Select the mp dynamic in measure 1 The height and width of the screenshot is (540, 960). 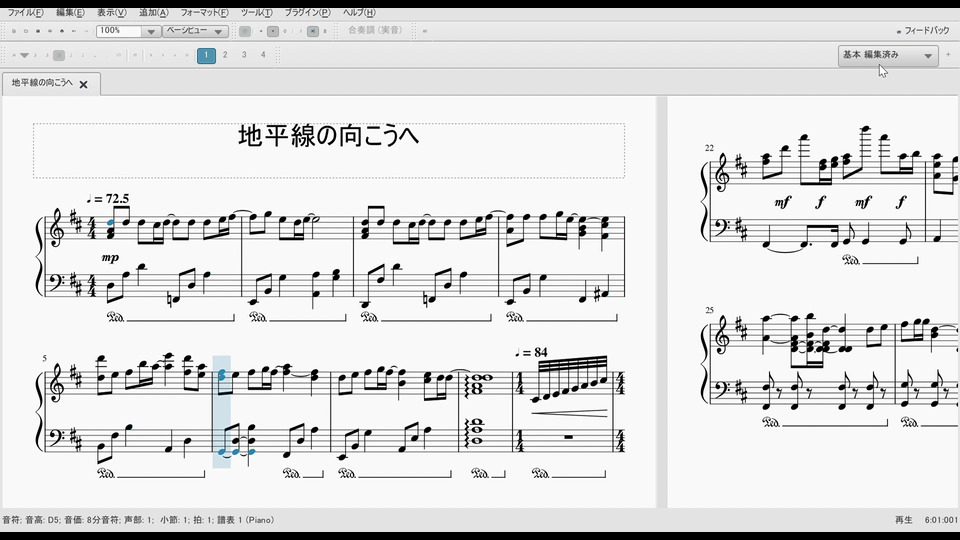click(110, 258)
